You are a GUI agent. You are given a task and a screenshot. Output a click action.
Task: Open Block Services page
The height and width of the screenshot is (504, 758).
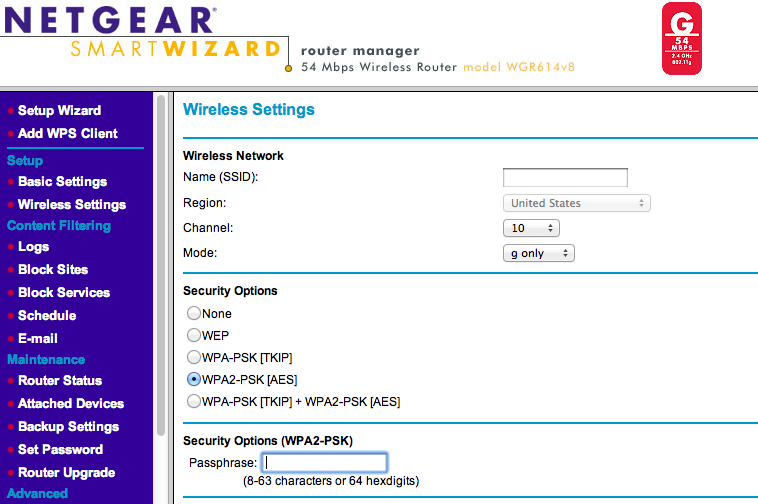64,292
